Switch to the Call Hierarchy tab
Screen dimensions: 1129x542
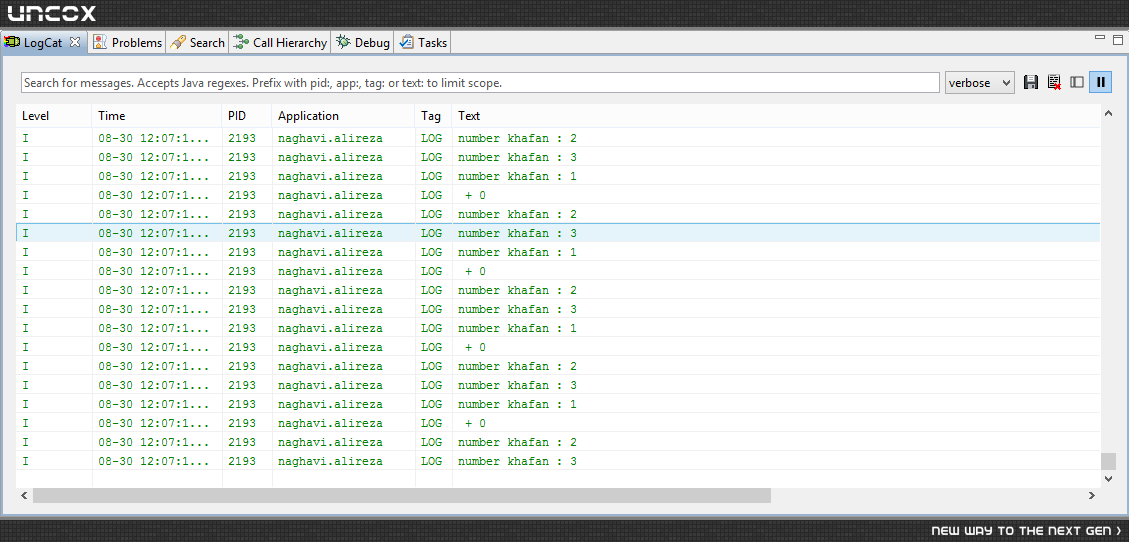tap(280, 42)
